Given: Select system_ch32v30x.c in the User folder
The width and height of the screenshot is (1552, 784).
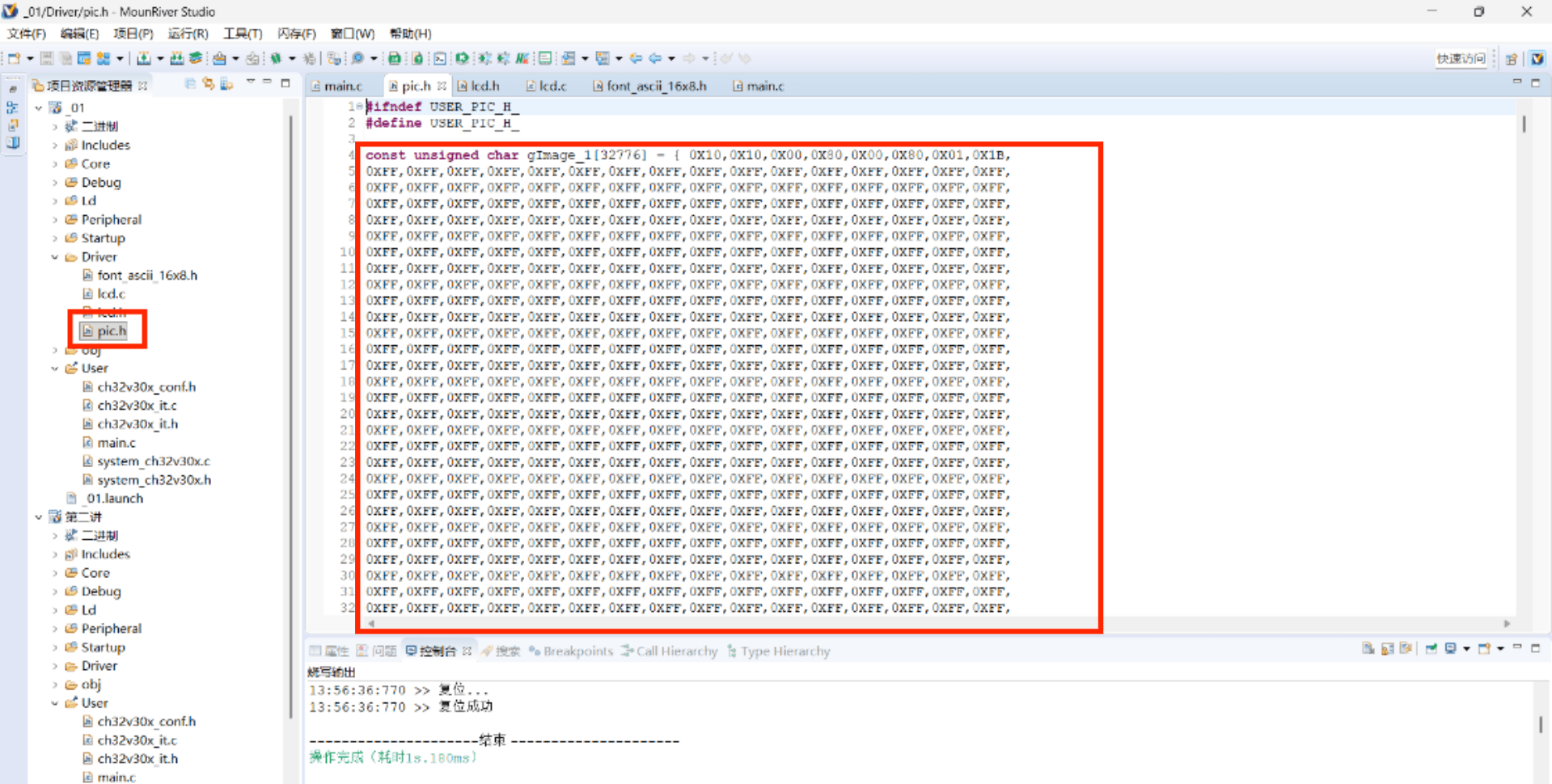Looking at the screenshot, I should click(x=153, y=461).
